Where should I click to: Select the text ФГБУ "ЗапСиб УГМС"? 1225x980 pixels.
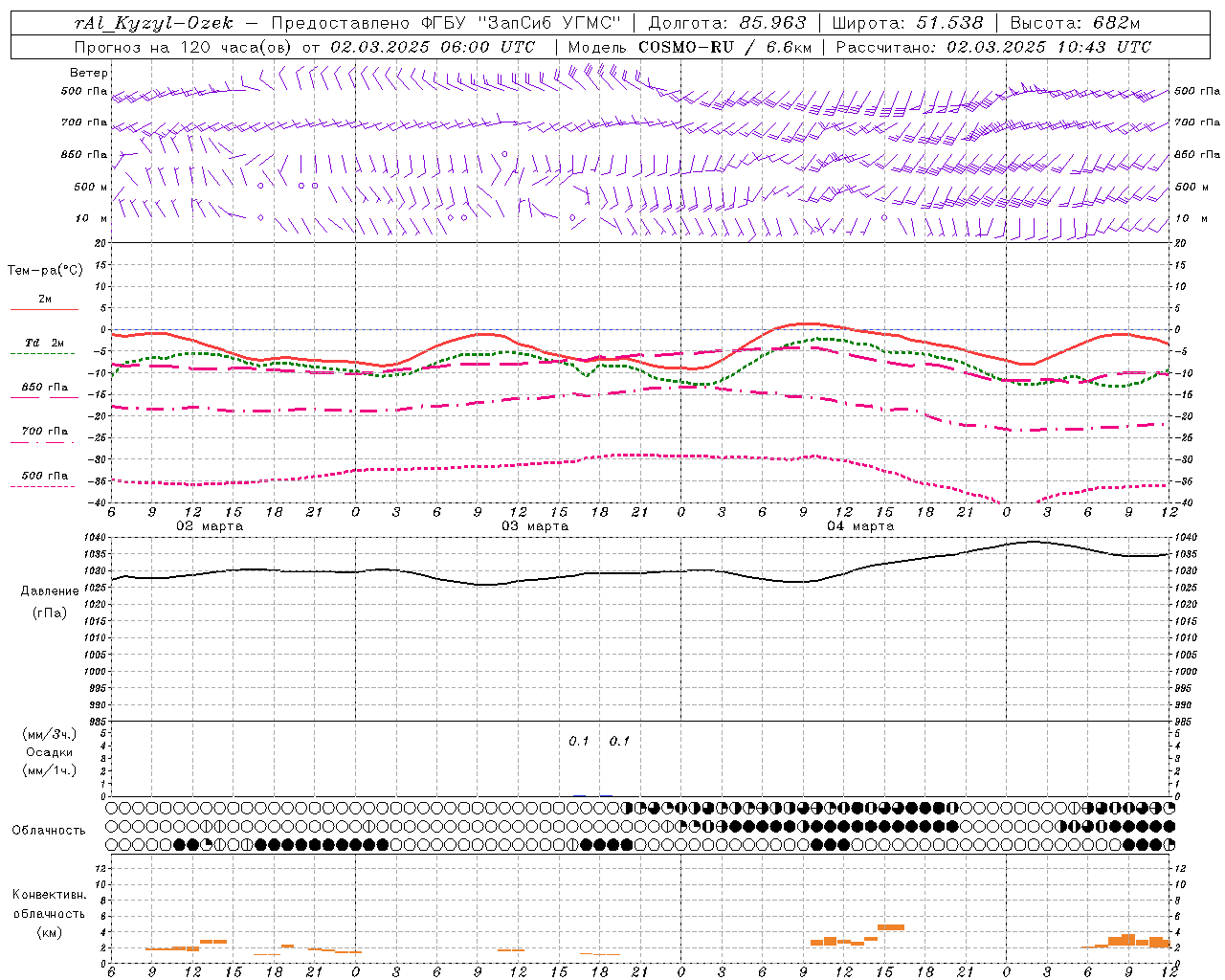point(523,23)
